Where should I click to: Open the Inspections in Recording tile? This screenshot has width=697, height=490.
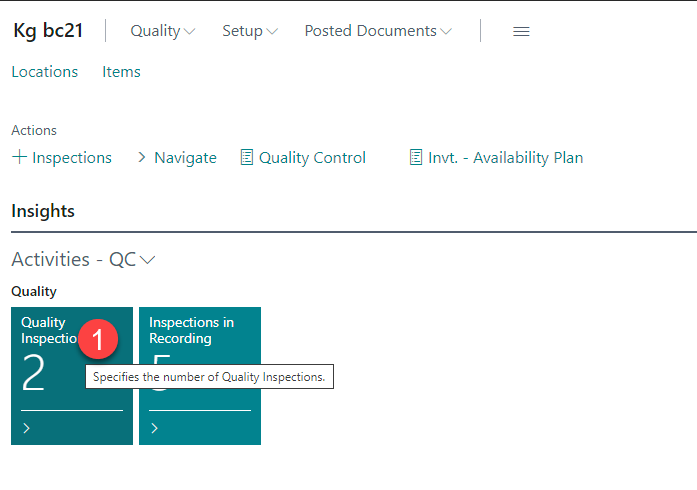coord(200,375)
